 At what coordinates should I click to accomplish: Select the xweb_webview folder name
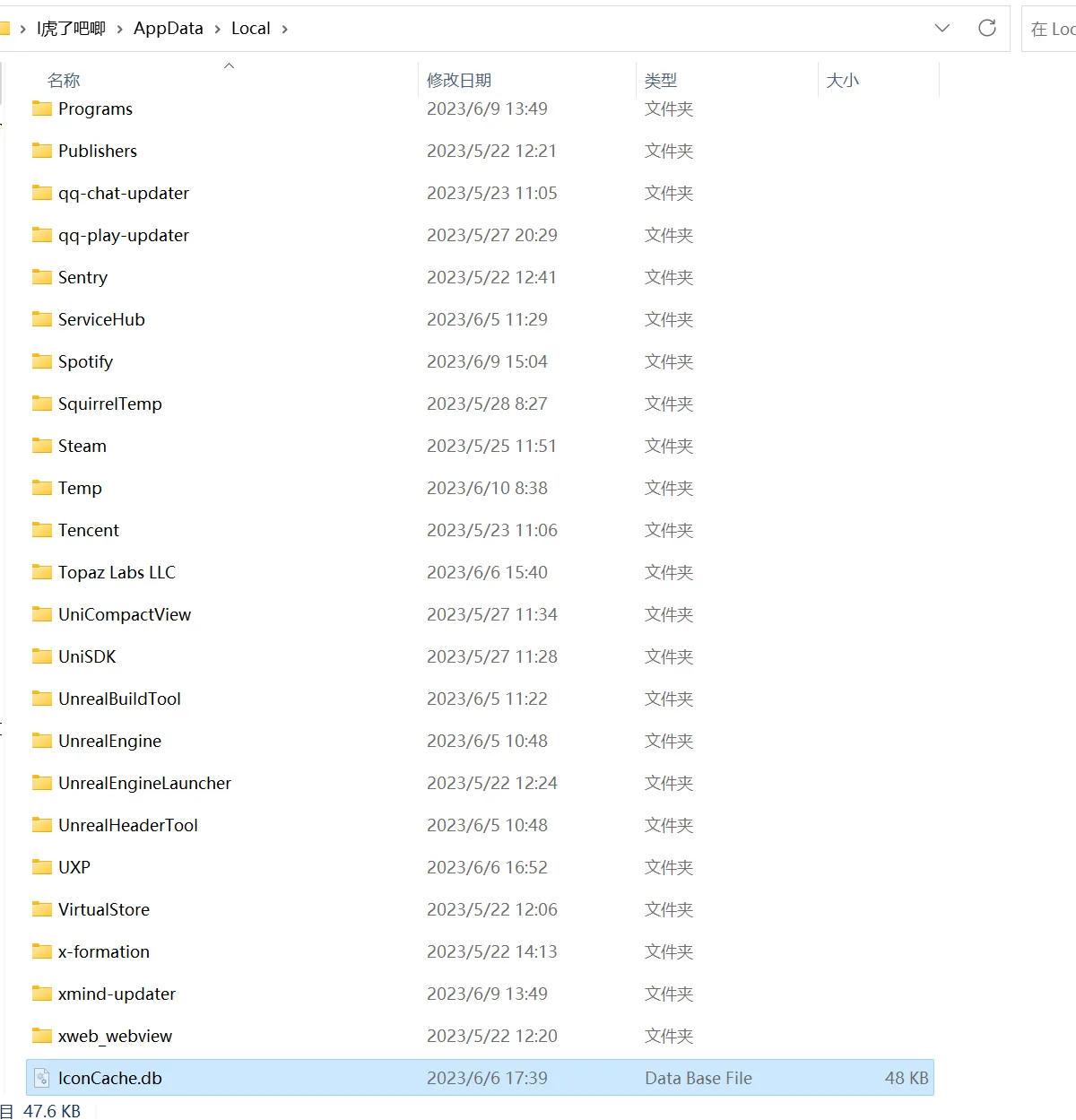116,1036
